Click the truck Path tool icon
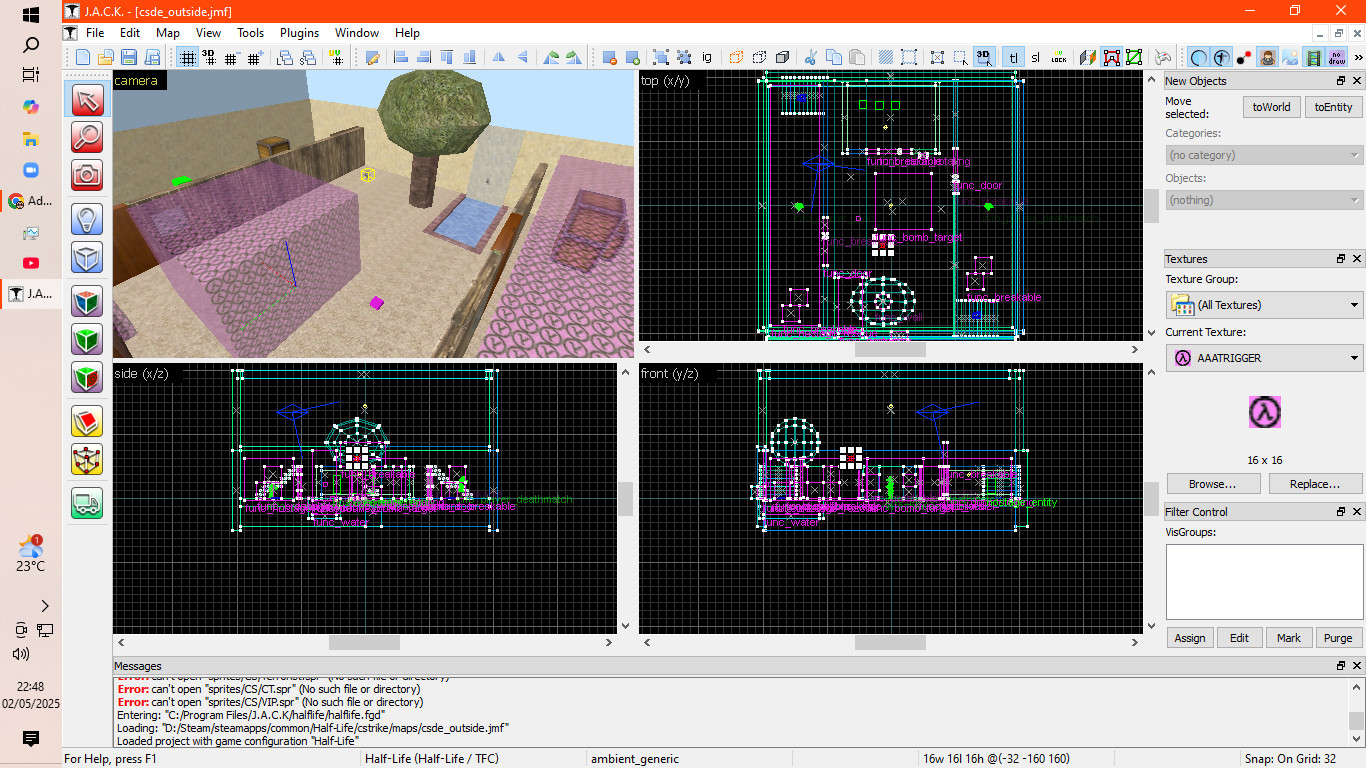Viewport: 1366px width, 768px height. click(87, 503)
